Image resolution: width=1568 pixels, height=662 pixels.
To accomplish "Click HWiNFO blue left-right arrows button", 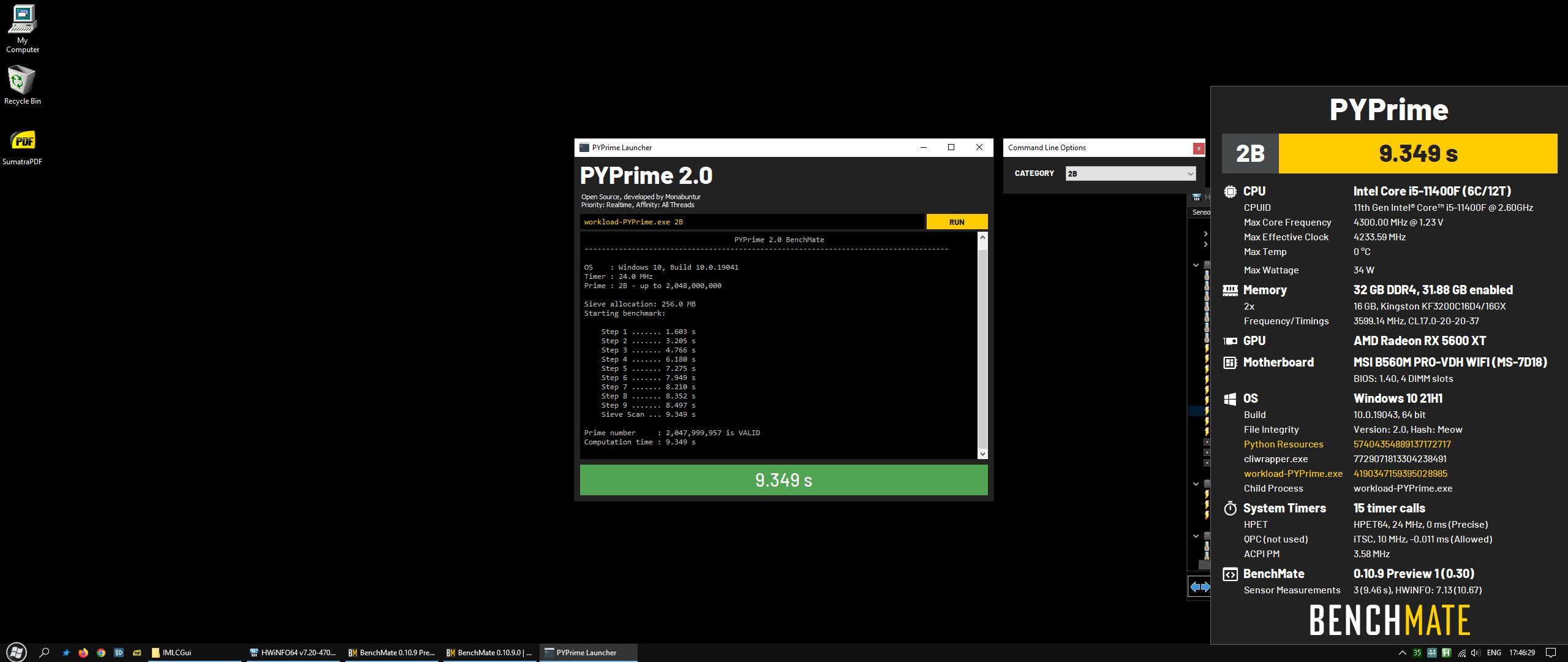I will point(1199,587).
